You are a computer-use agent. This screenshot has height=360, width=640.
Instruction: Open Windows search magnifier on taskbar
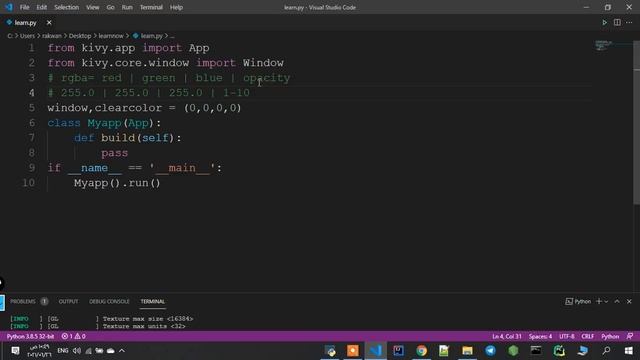tap(607, 351)
